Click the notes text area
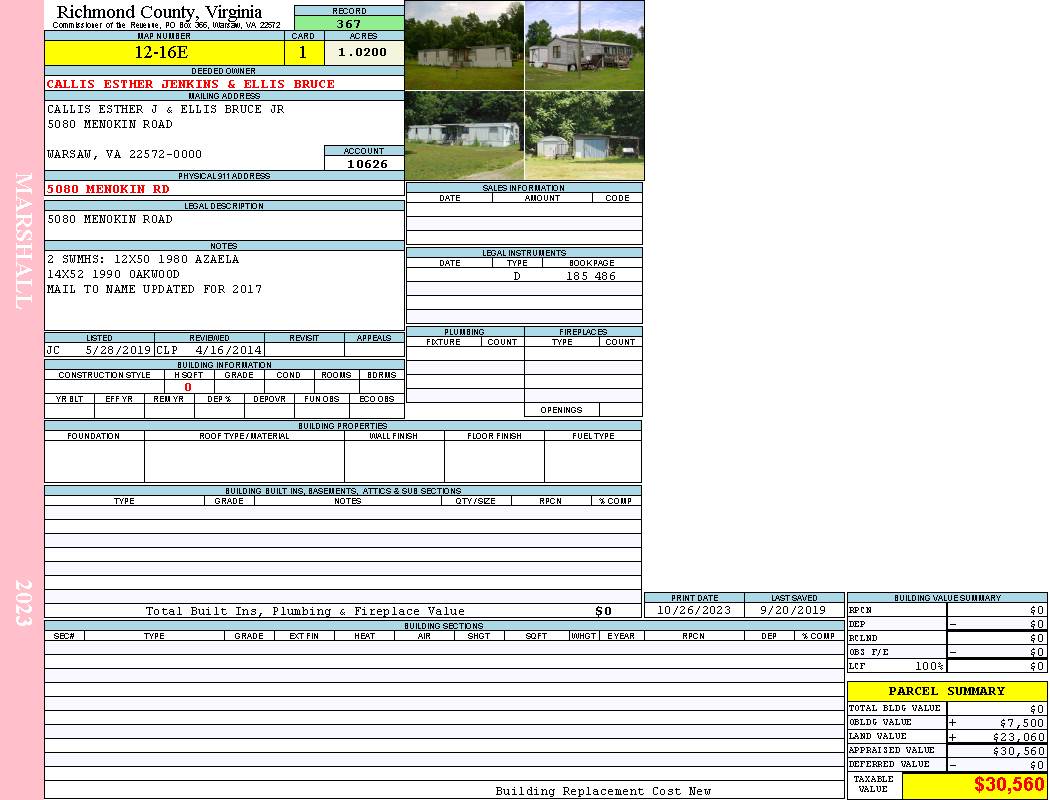This screenshot has height=800, width=1050. pyautogui.click(x=224, y=290)
